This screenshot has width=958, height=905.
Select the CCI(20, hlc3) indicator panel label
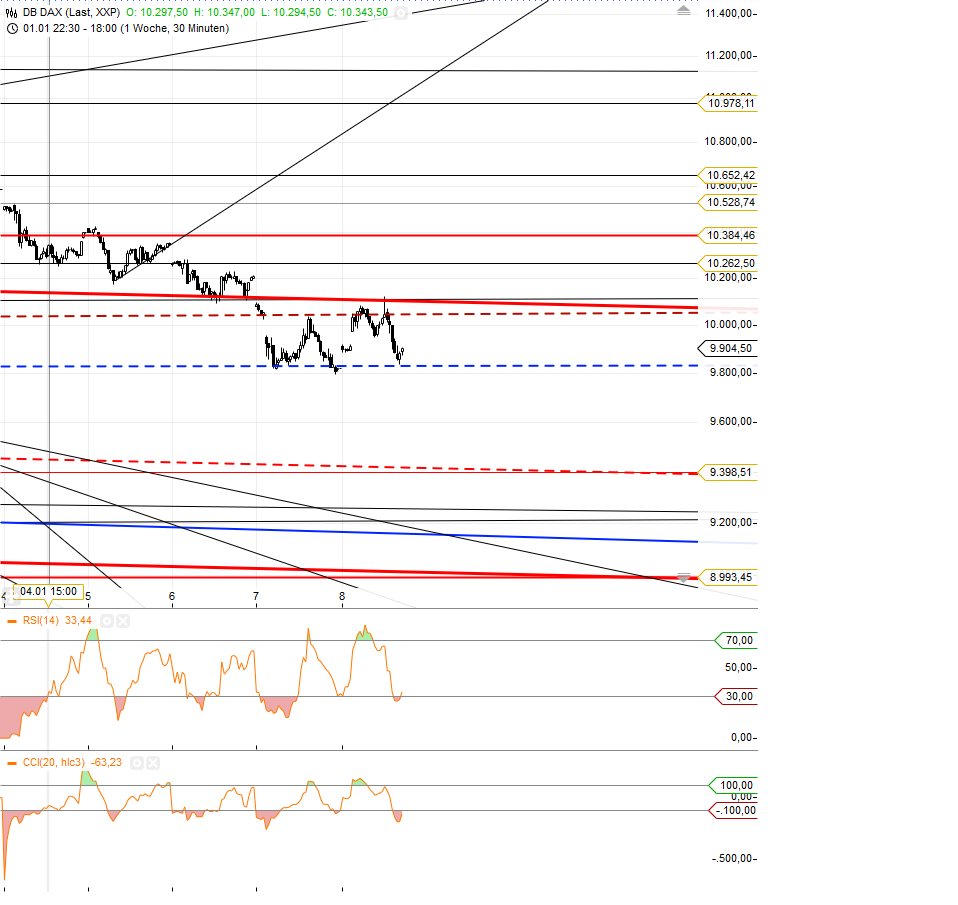tap(55, 763)
